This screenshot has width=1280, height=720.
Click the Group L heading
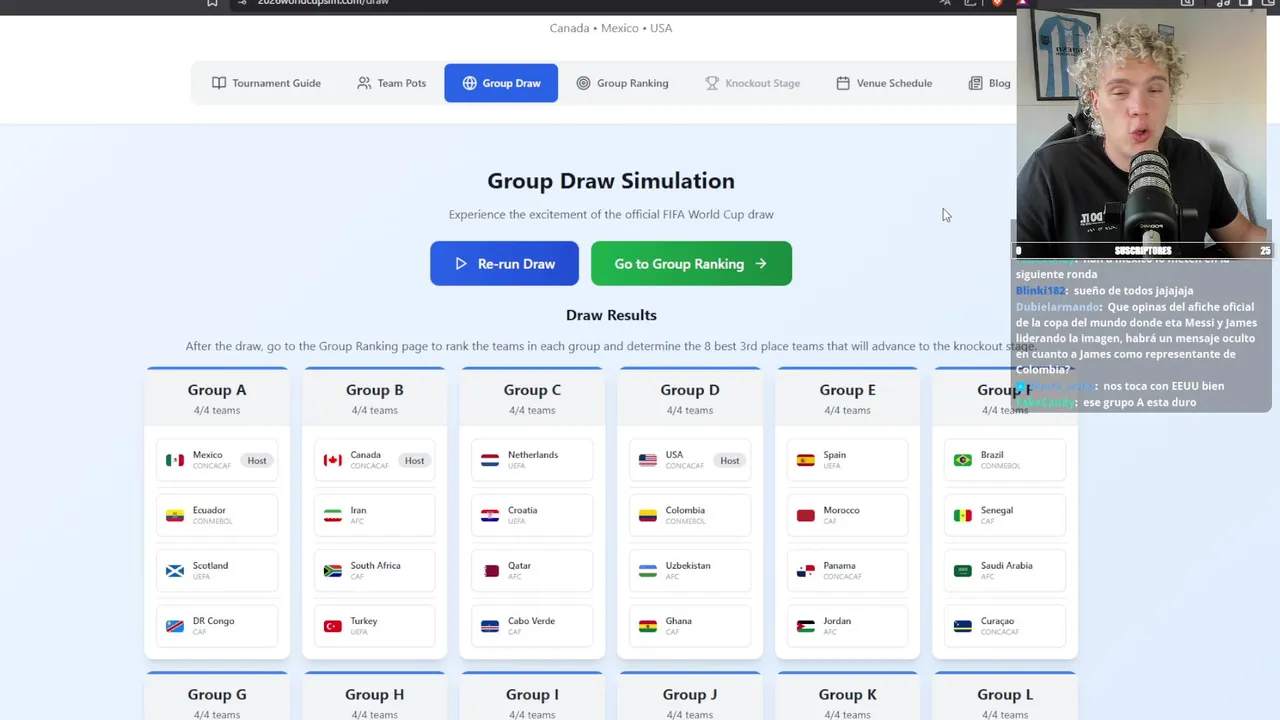(1005, 695)
